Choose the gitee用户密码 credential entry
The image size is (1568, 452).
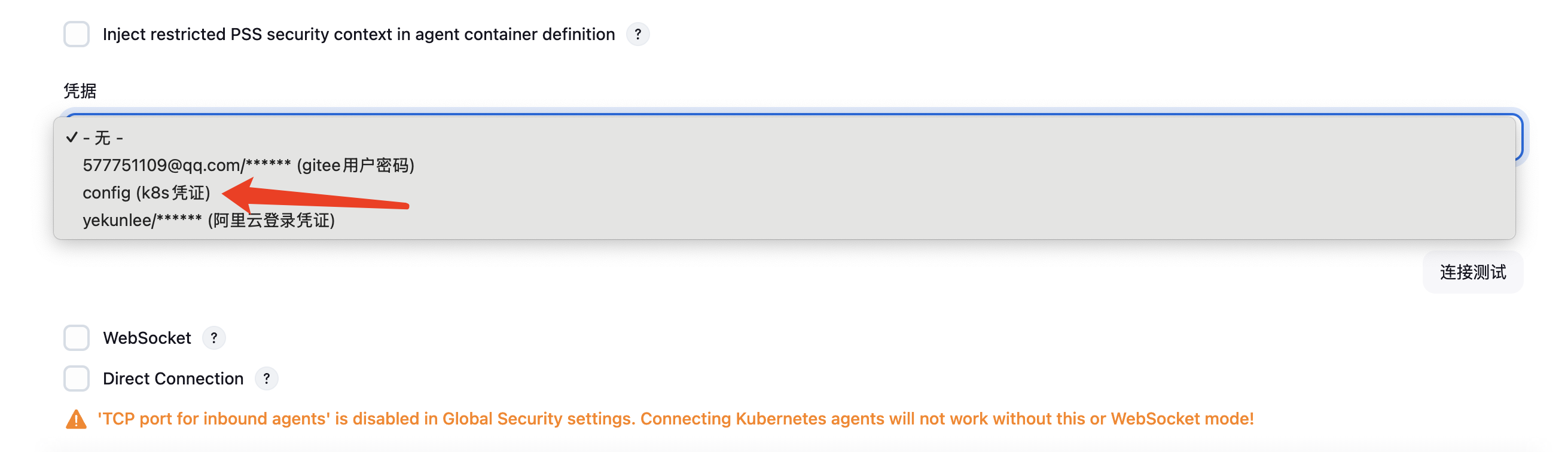pyautogui.click(x=248, y=166)
